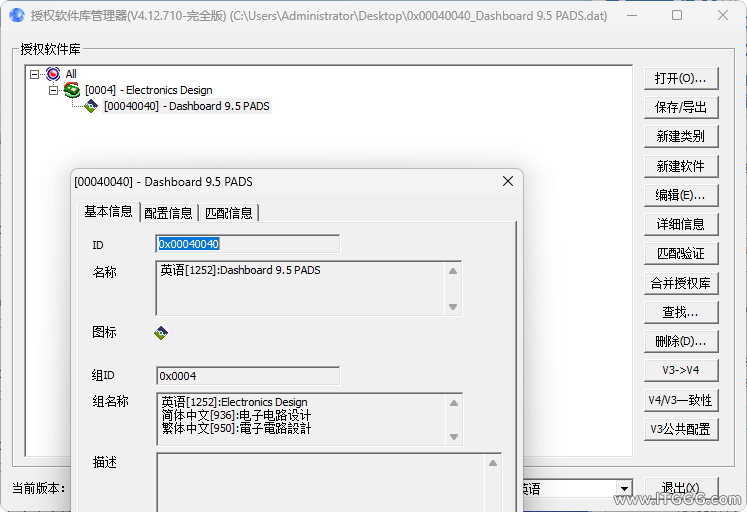The height and width of the screenshot is (512, 747).
Task: Click the 简体中文[936]:电子电路设计 line
Action: [236, 415]
